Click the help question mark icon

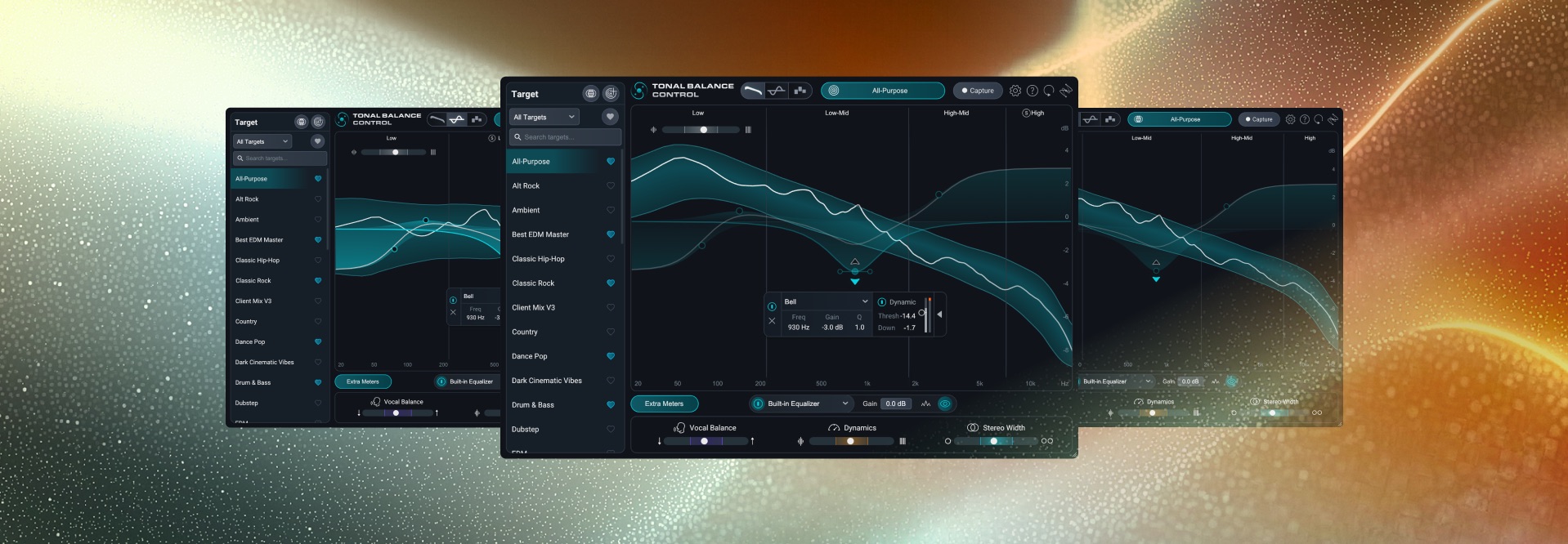pyautogui.click(x=1032, y=91)
